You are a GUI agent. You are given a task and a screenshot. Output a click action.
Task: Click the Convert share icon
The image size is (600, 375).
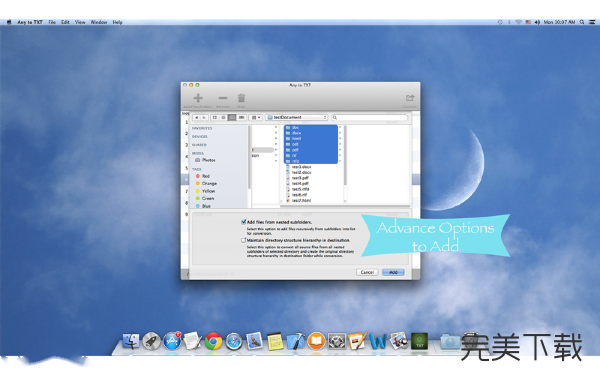410,98
